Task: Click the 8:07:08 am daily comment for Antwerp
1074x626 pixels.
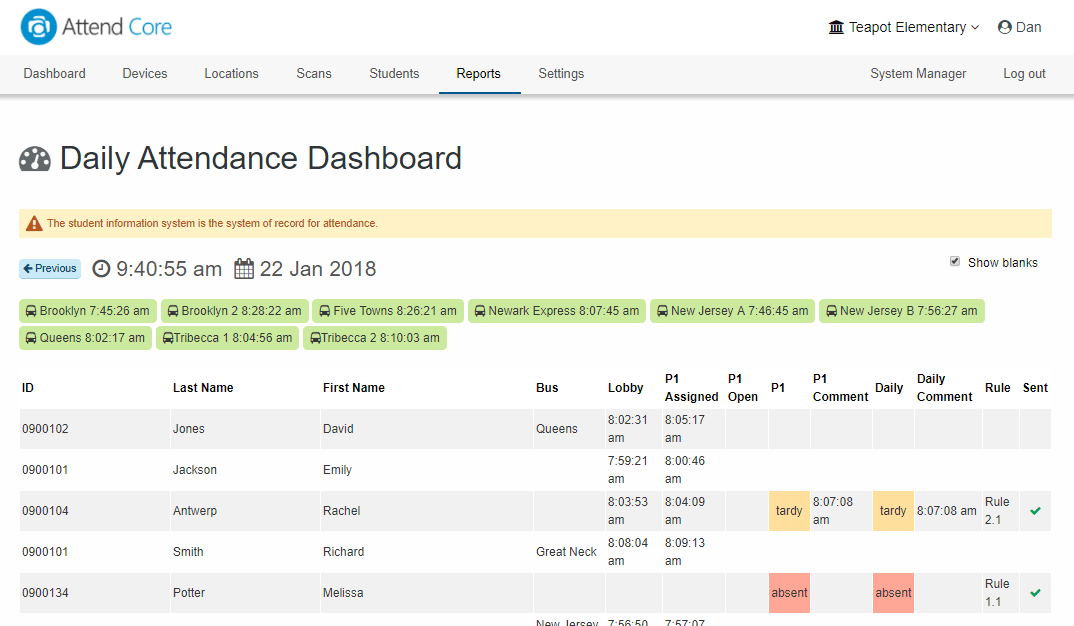Action: [x=947, y=511]
